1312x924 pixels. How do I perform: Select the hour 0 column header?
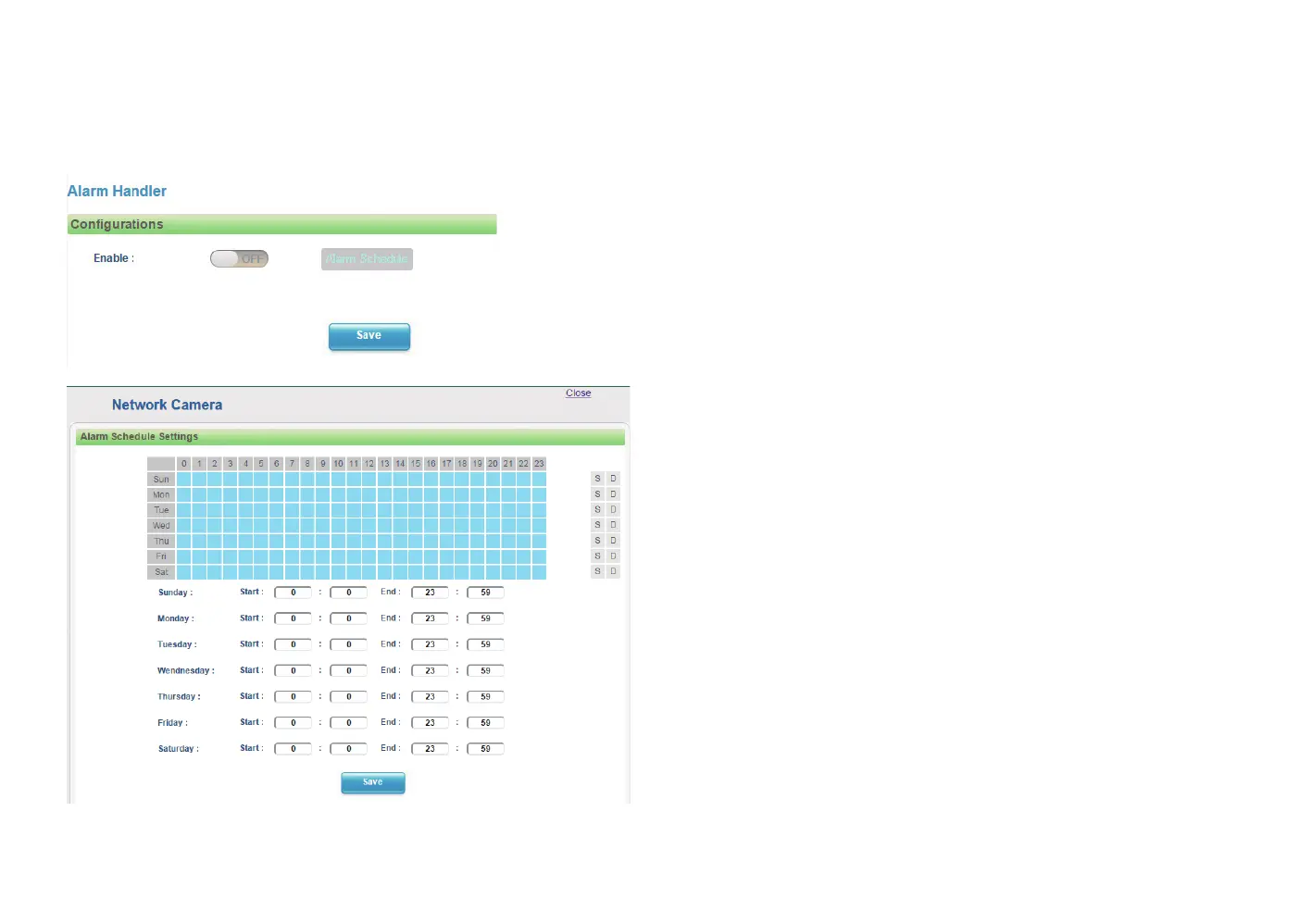click(184, 464)
